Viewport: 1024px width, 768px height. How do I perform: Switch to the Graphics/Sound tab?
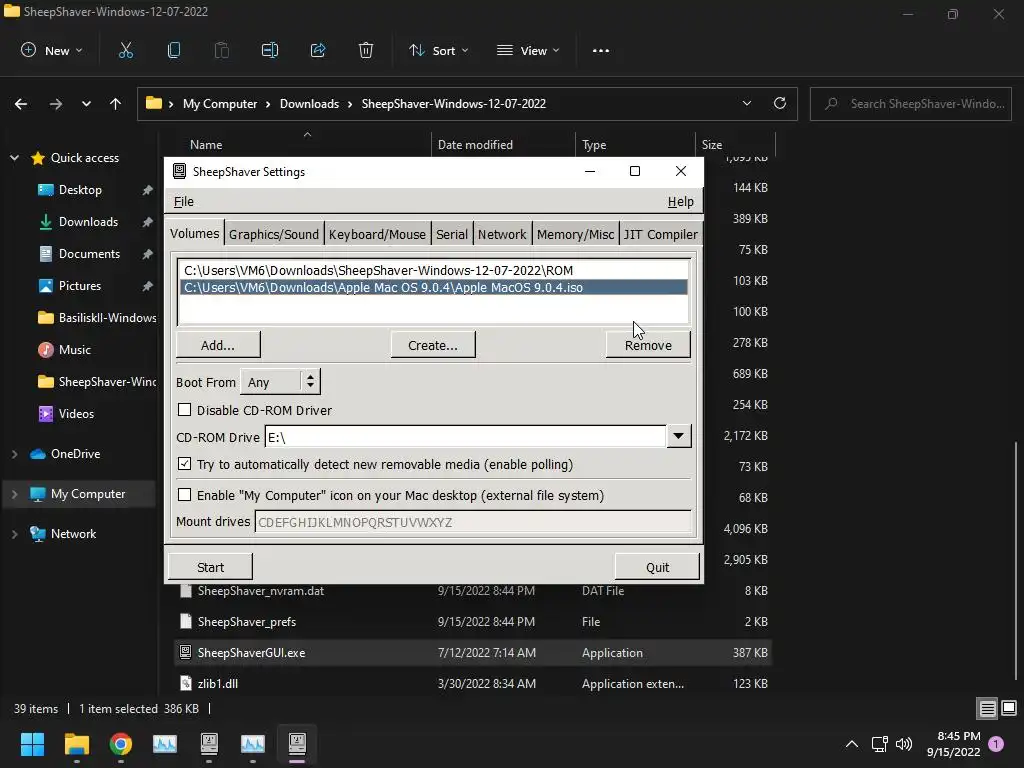coord(274,234)
